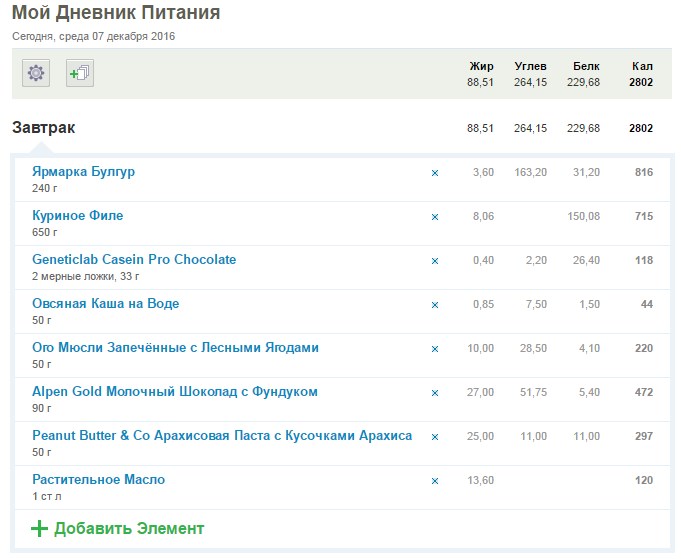Viewport: 681px width, 559px height.
Task: Remove Ярмарка Булгур using its x icon
Action: (x=434, y=173)
